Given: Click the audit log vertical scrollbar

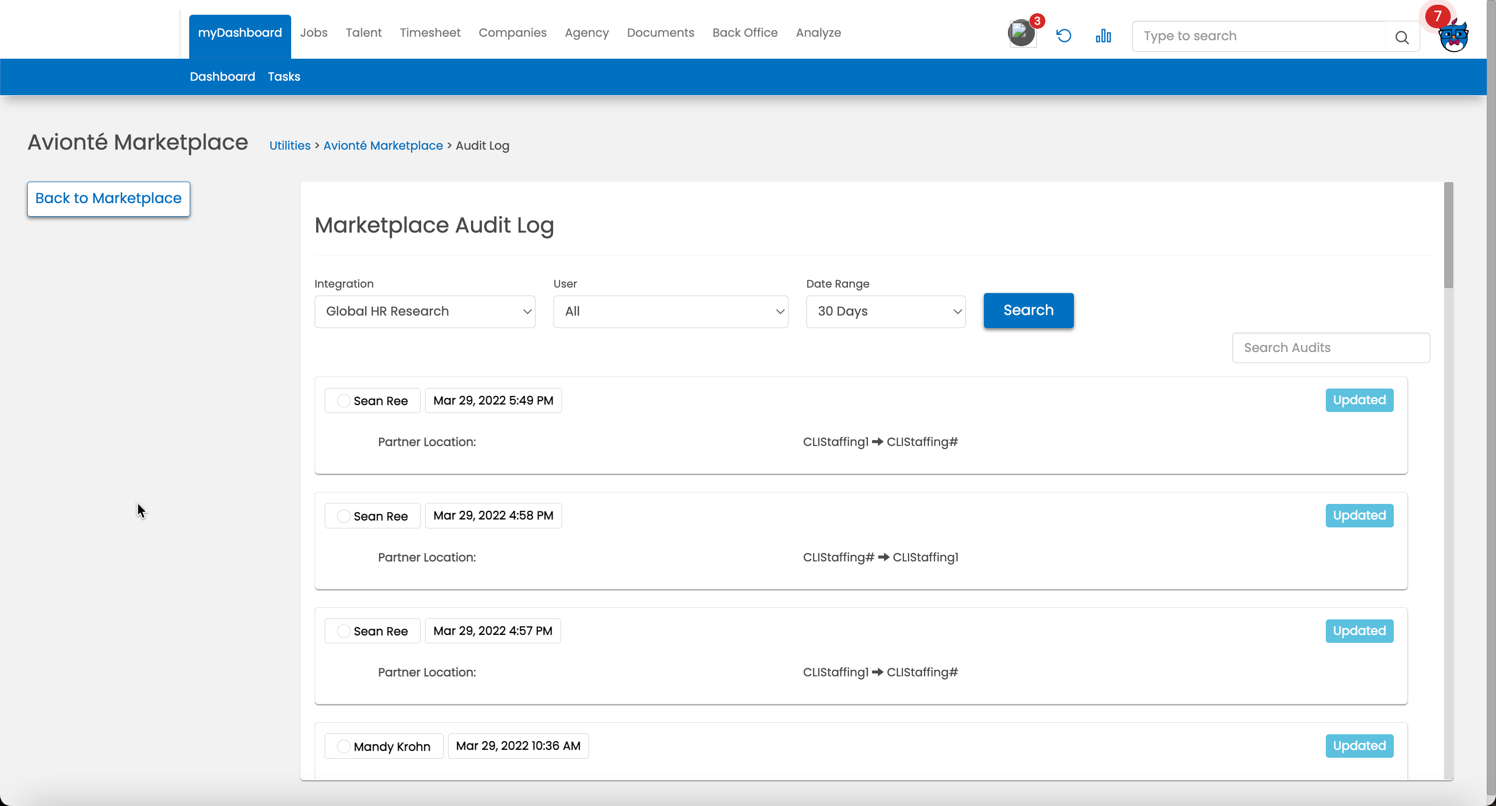Looking at the screenshot, I should click(1448, 236).
